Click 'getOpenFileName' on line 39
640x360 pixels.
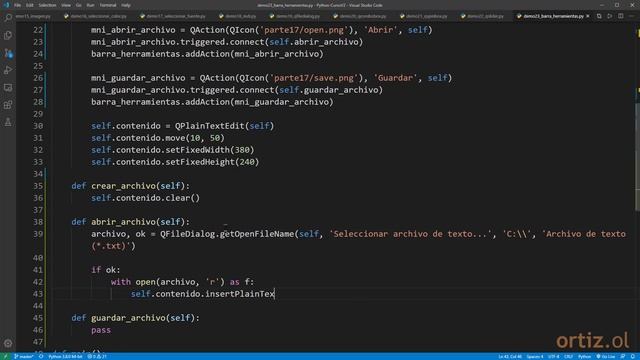(257, 234)
